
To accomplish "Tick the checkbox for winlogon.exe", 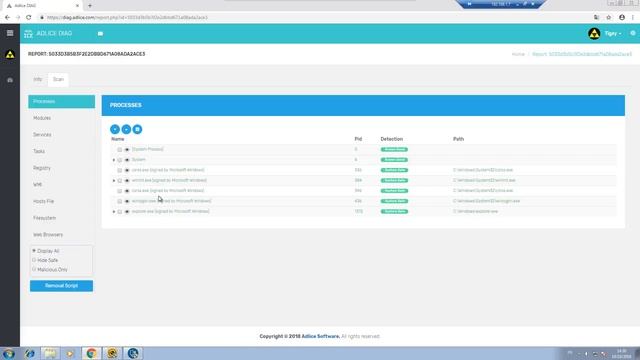I will pos(120,201).
